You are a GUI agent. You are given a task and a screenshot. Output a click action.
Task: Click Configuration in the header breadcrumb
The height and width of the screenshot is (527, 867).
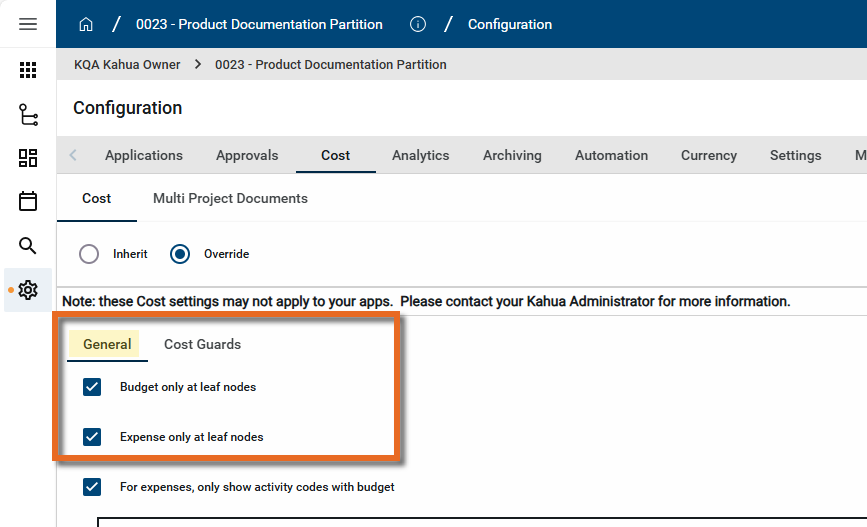pyautogui.click(x=509, y=24)
